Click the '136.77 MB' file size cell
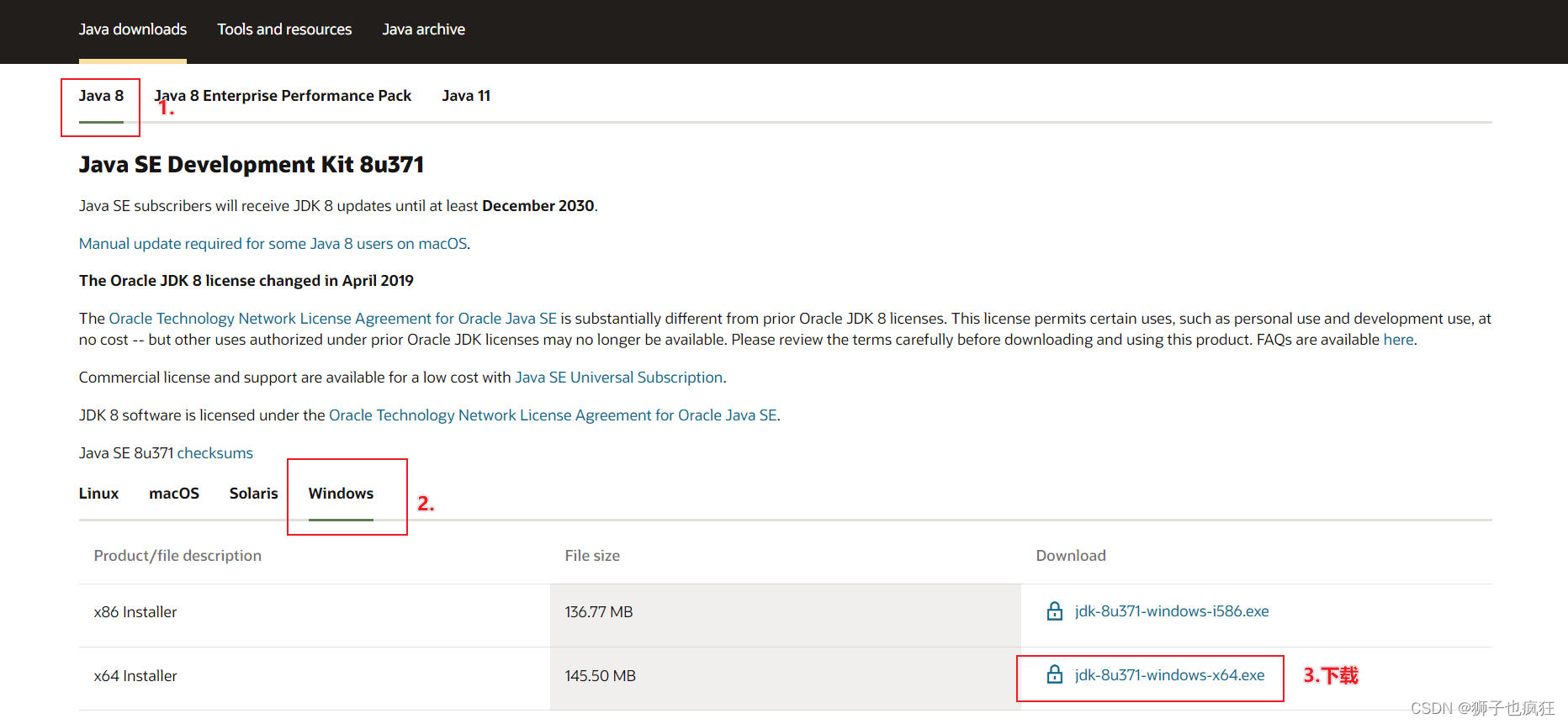 [x=786, y=616]
